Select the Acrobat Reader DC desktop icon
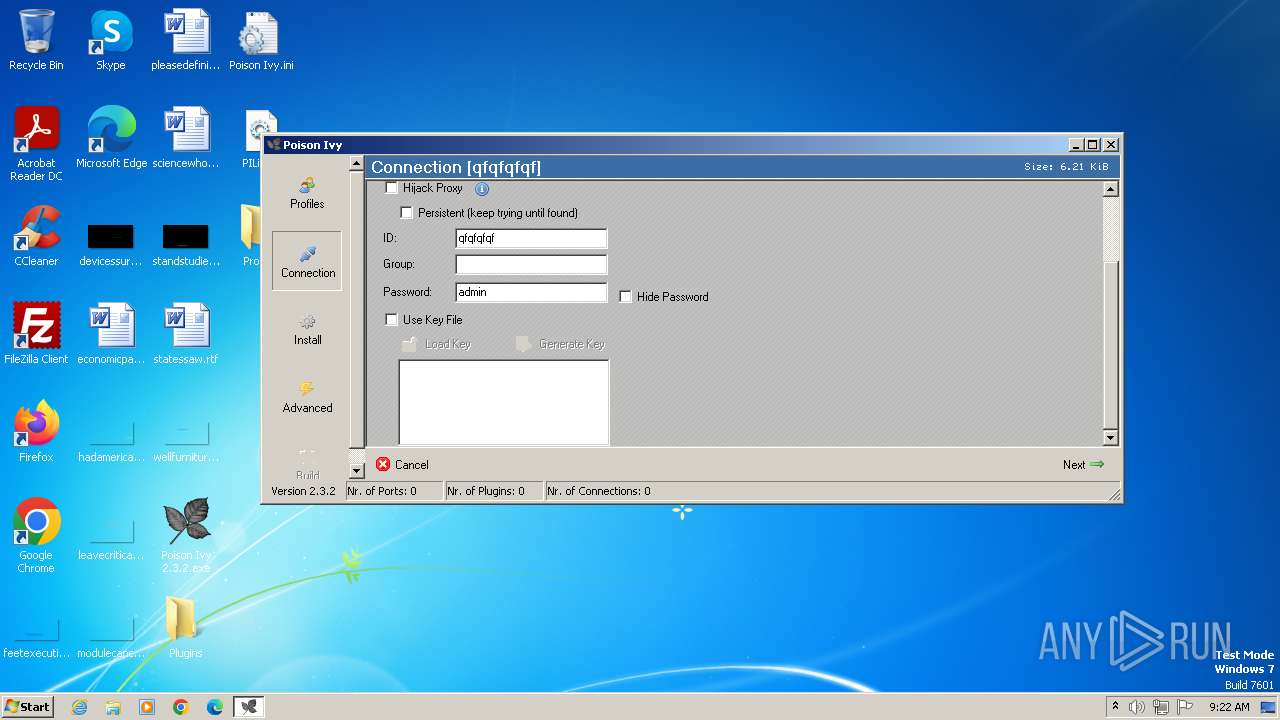Image resolution: width=1280 pixels, height=720 pixels. (36, 145)
